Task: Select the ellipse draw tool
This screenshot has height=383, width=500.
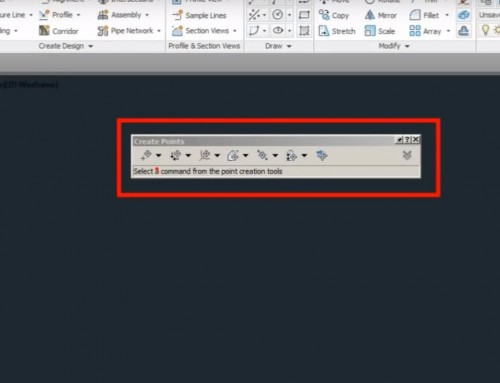Action: (278, 31)
